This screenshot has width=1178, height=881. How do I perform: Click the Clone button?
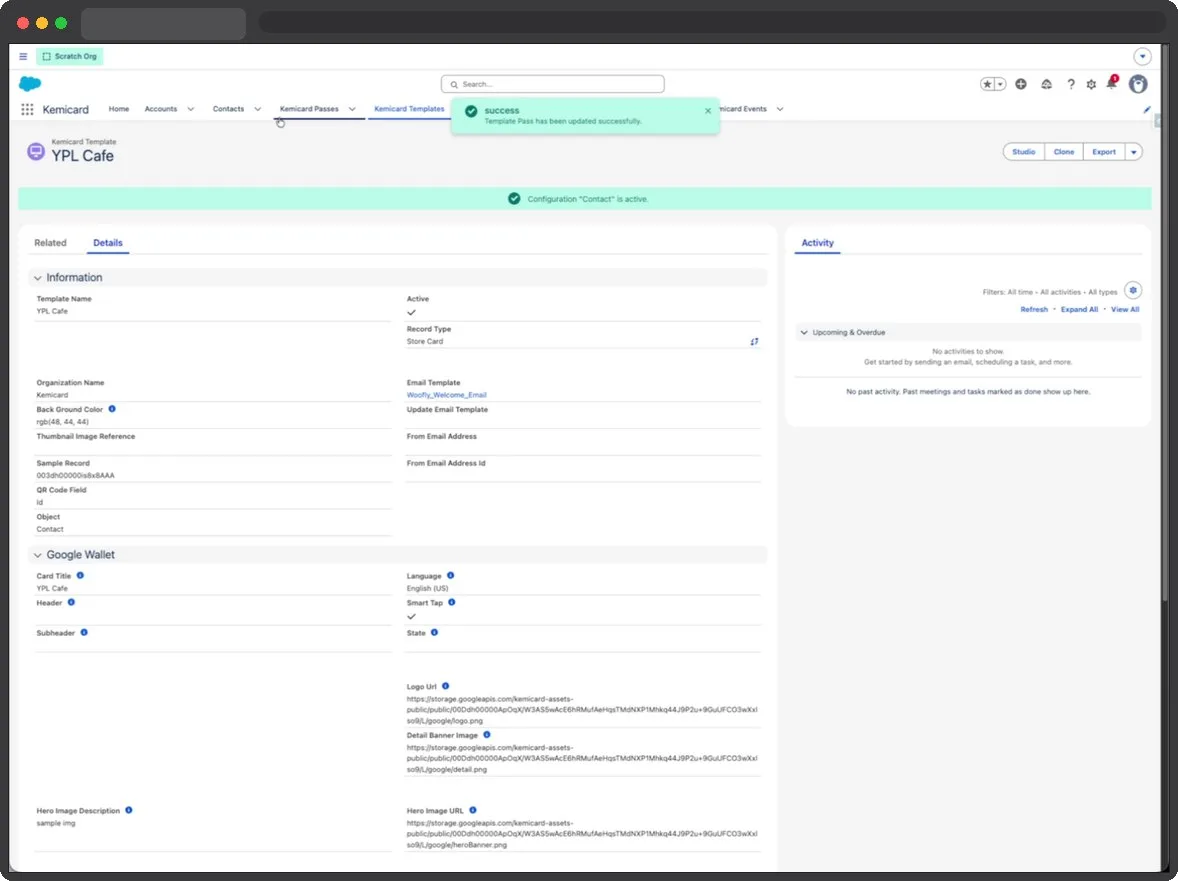tap(1064, 152)
